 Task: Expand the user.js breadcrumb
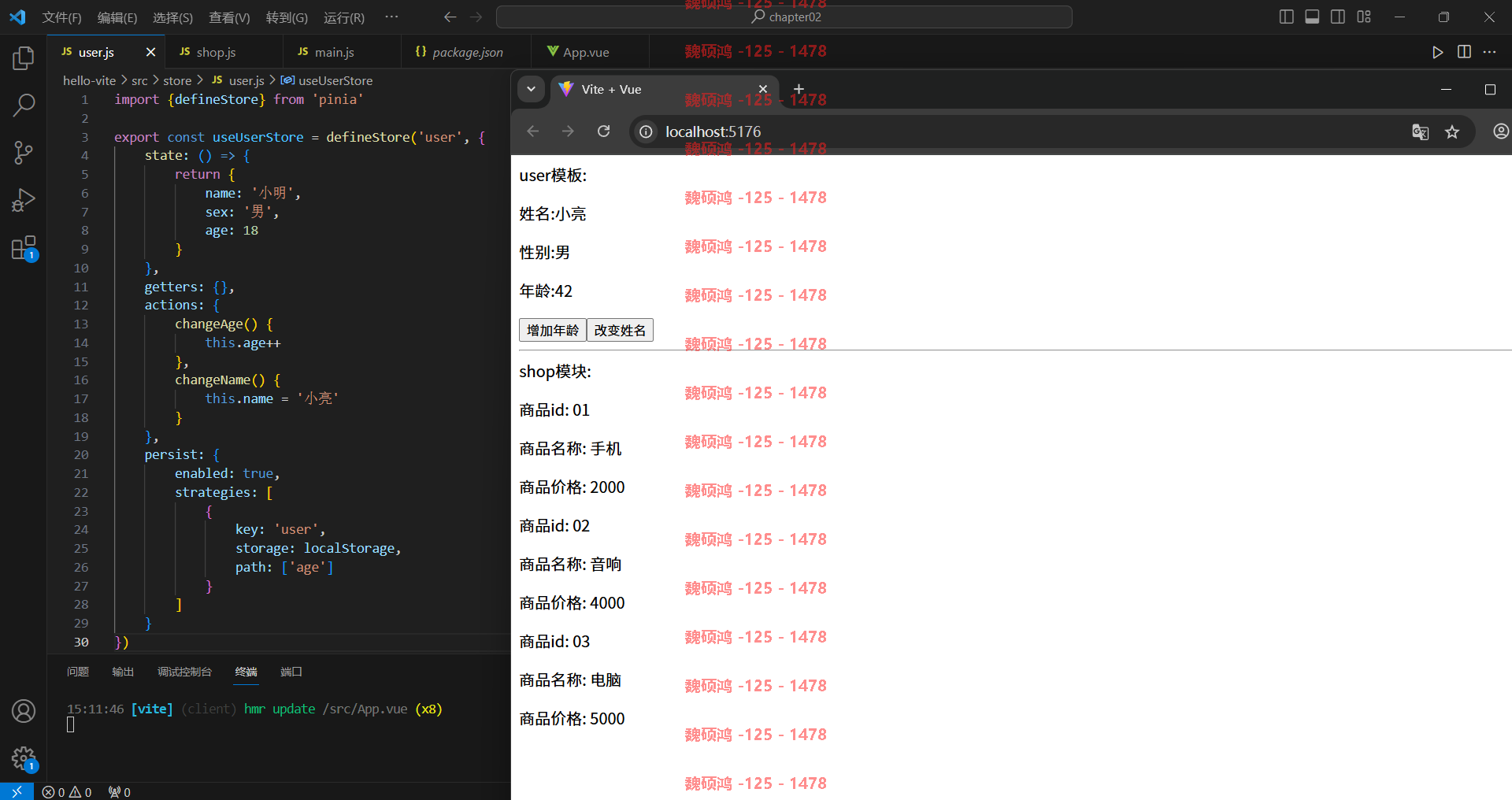[x=238, y=80]
